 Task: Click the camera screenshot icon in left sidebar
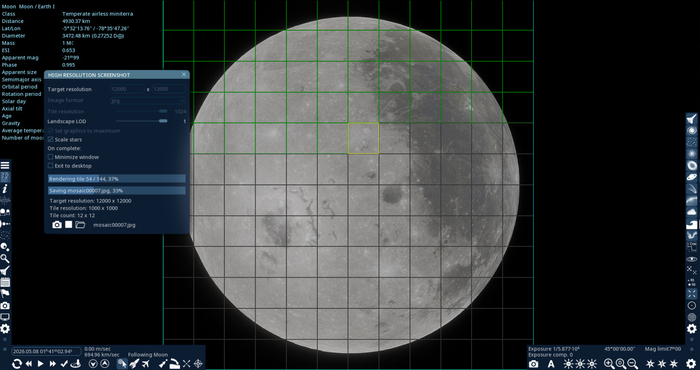tap(5, 305)
